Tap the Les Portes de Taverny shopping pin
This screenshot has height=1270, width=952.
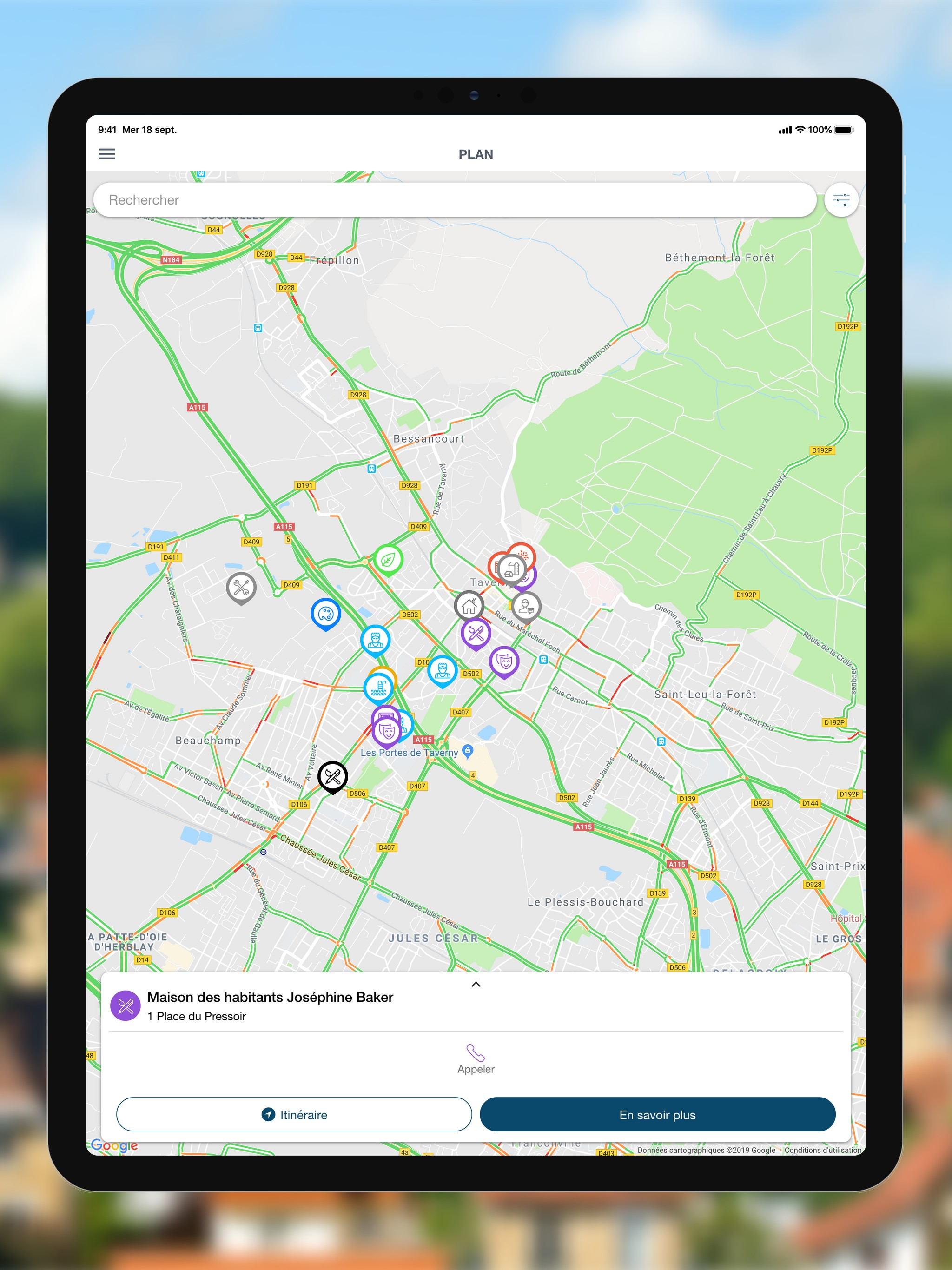[x=468, y=752]
